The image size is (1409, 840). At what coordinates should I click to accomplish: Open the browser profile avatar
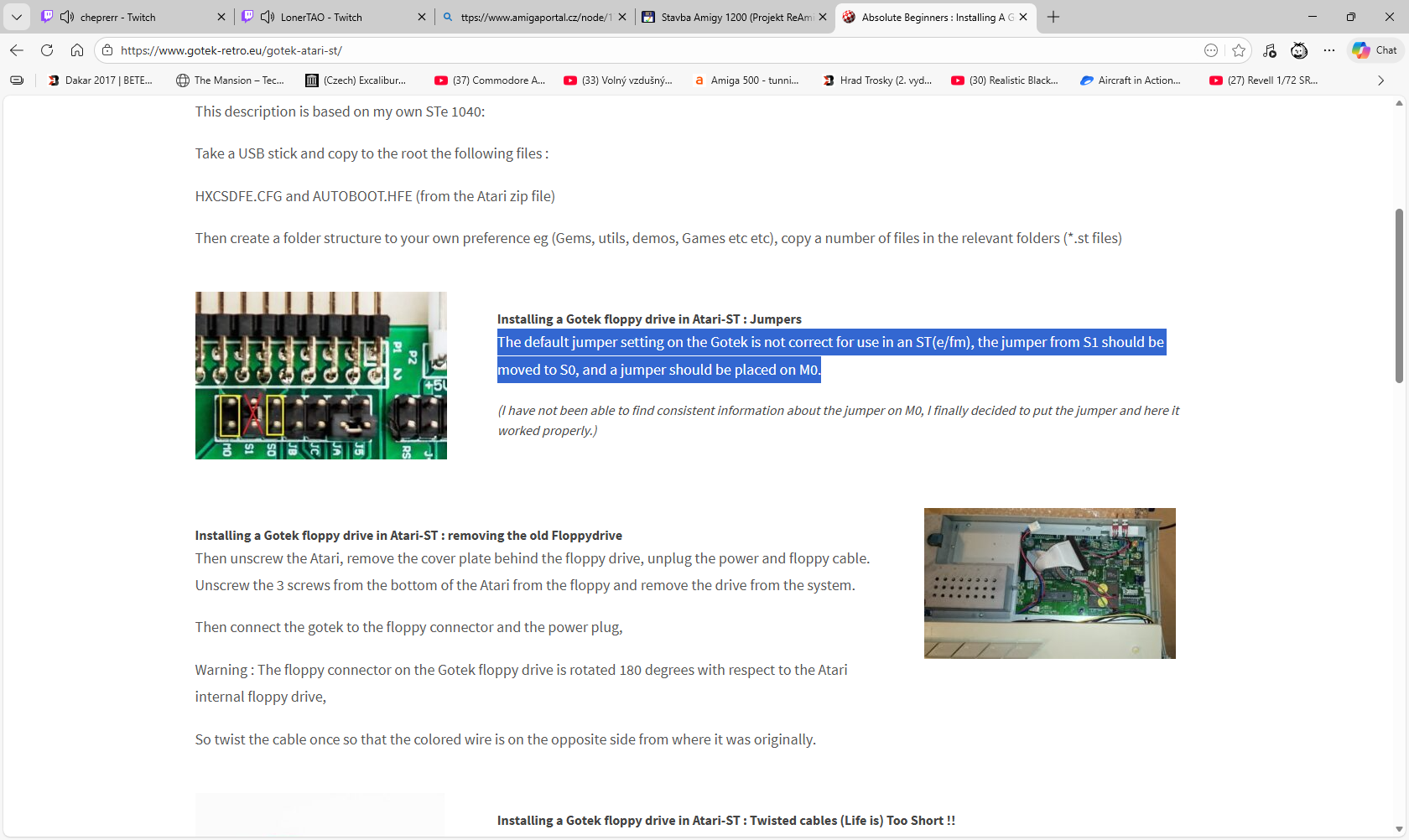[1299, 50]
